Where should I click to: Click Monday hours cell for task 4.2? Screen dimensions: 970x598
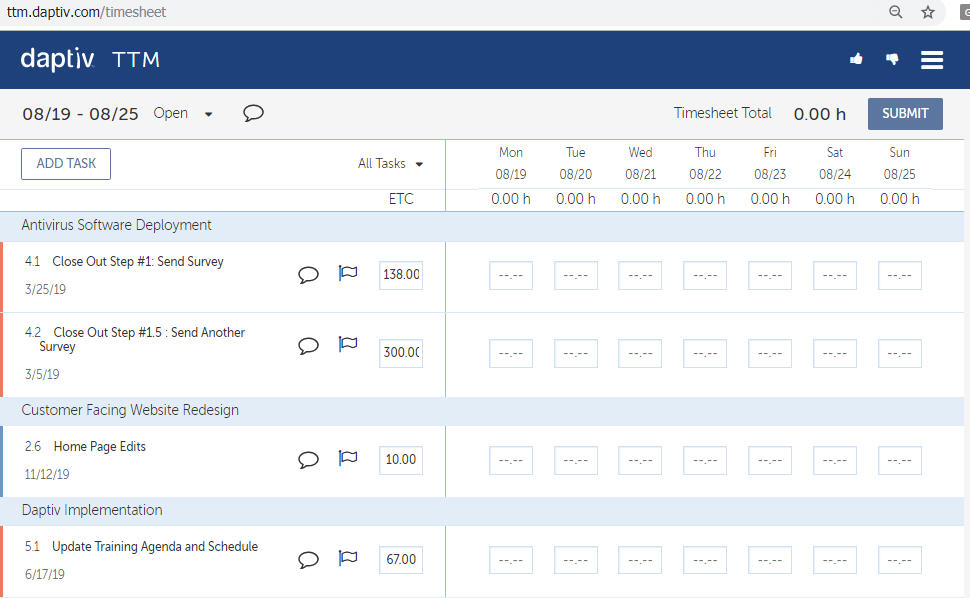[x=511, y=354]
